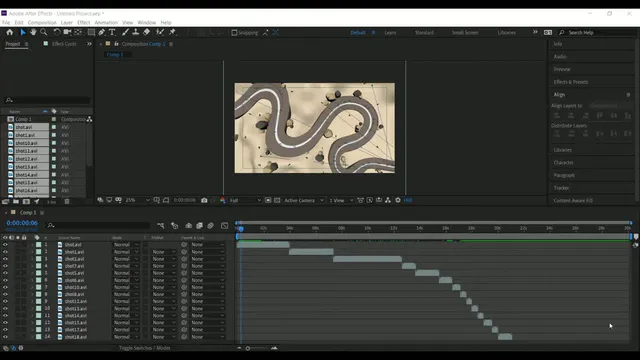Select shot10.avi in the Project panel
Viewport: 640px width, 360px height.
[x=27, y=143]
